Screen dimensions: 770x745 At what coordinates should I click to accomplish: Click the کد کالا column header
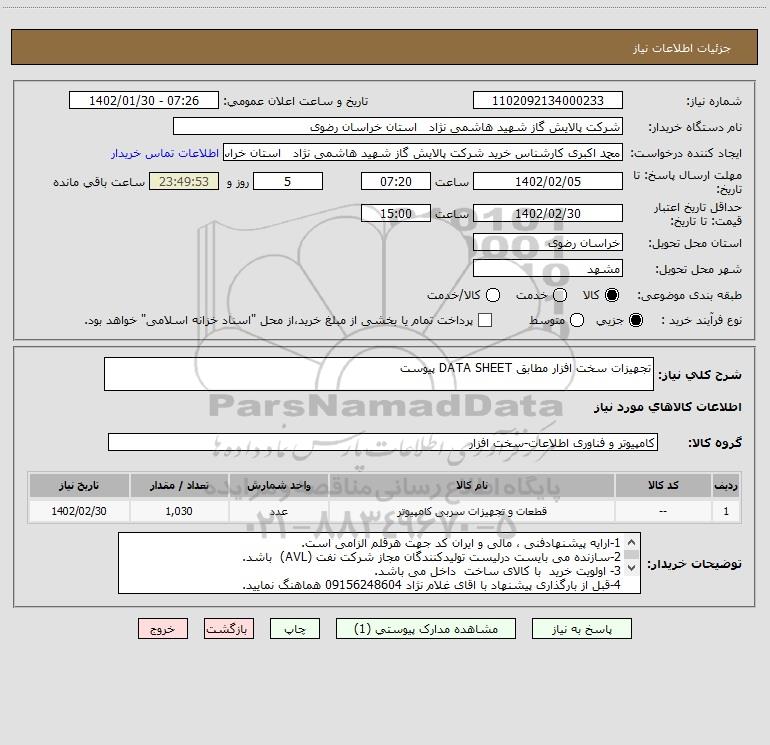(x=663, y=485)
